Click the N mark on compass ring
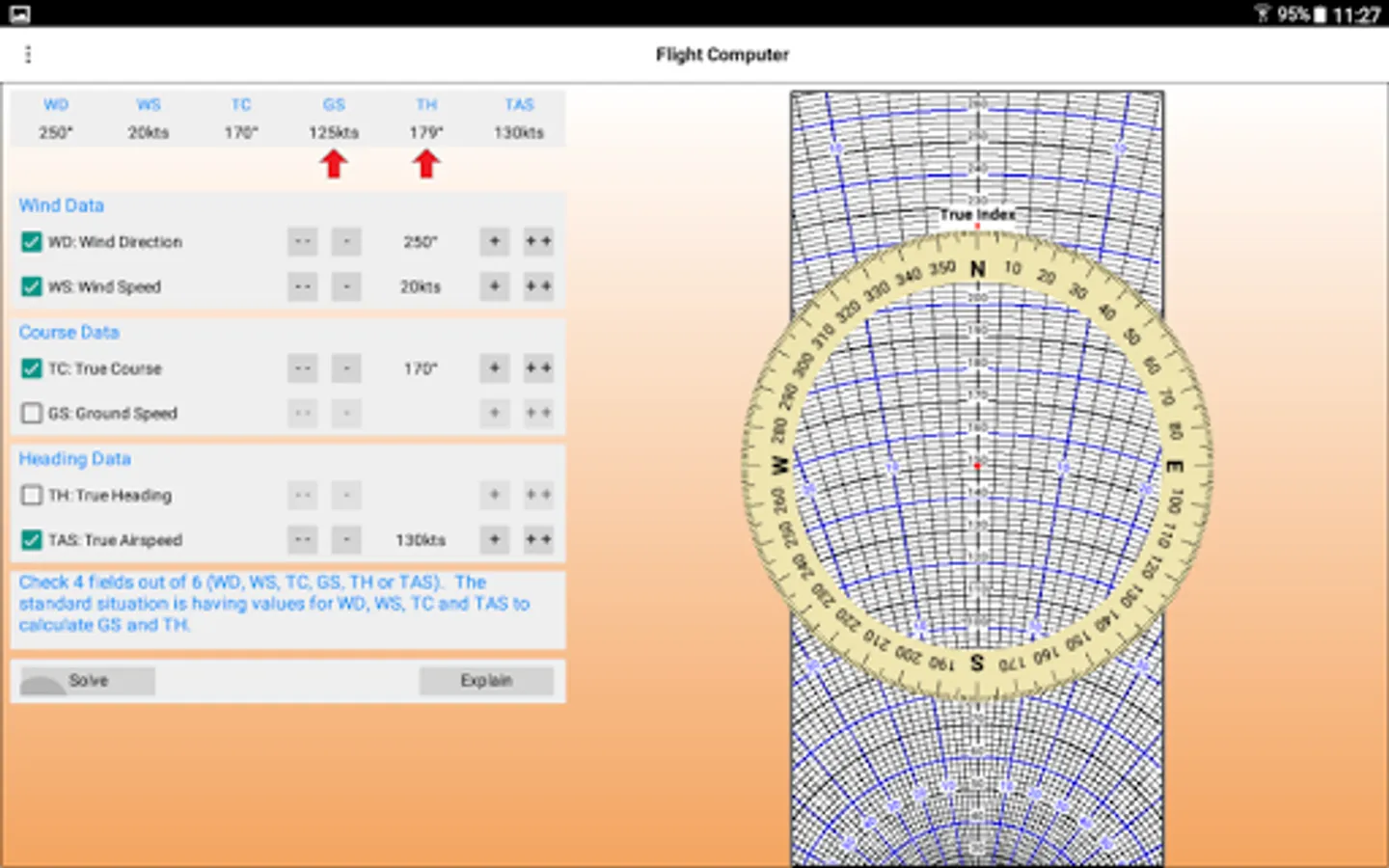1389x868 pixels. point(977,269)
